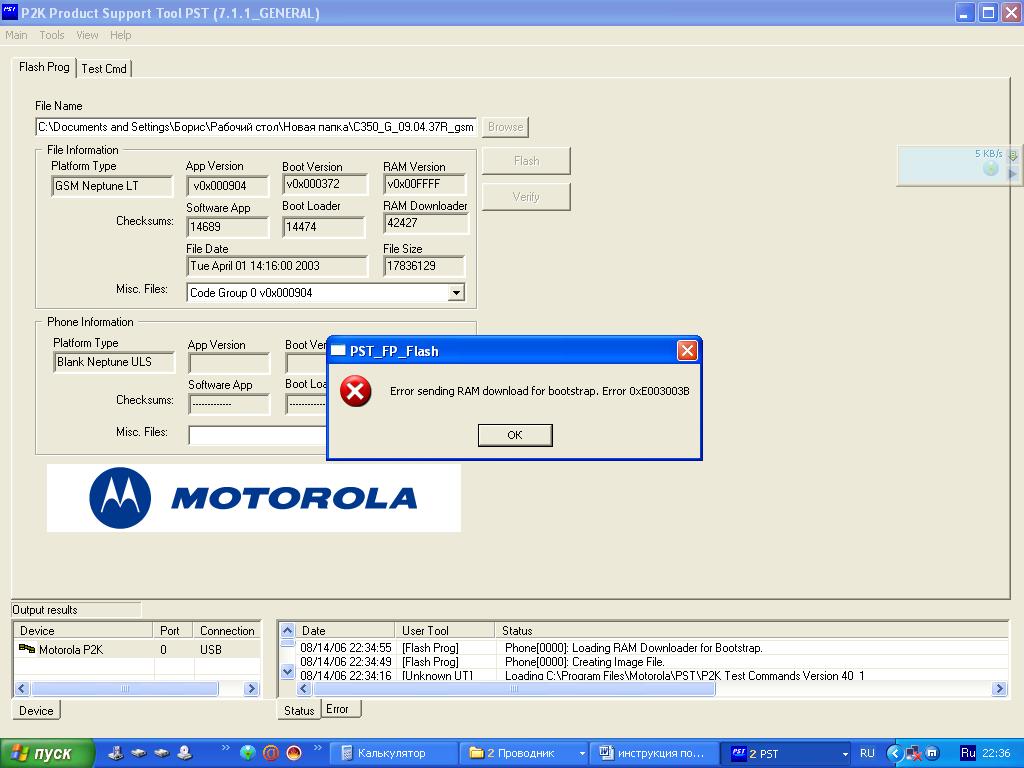Click the File Size value 17836129

click(424, 266)
